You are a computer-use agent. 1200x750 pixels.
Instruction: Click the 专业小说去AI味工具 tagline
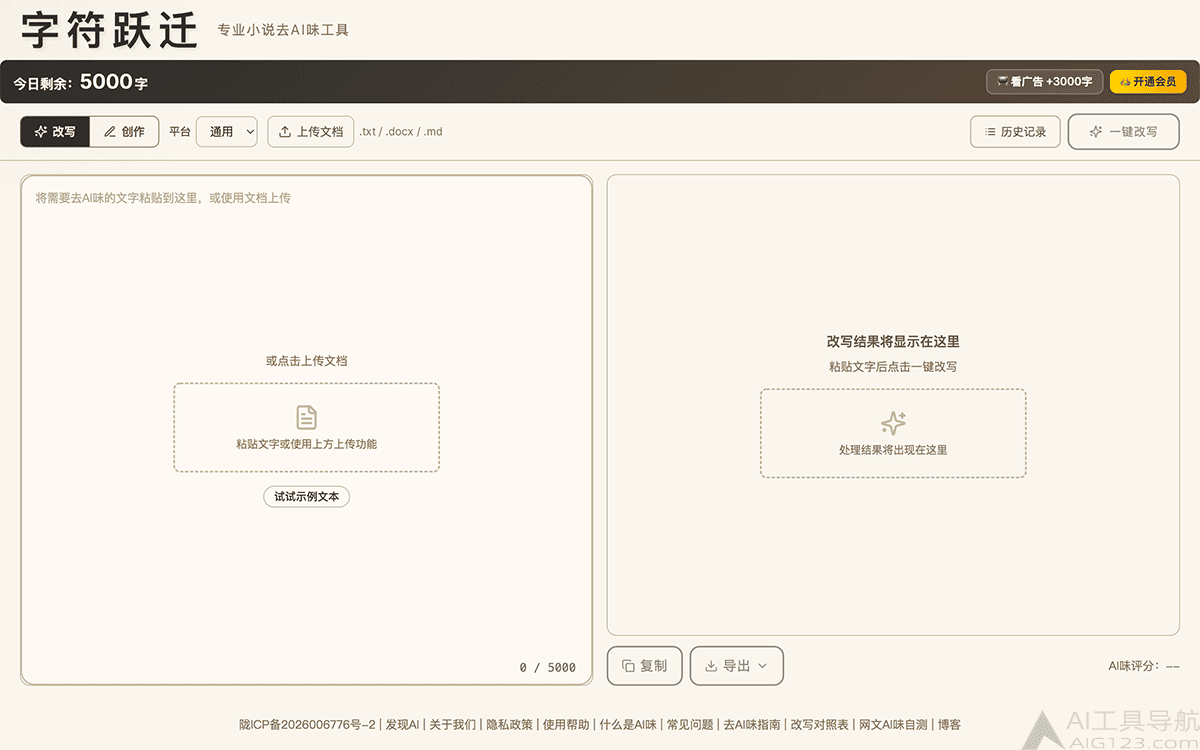pos(283,30)
